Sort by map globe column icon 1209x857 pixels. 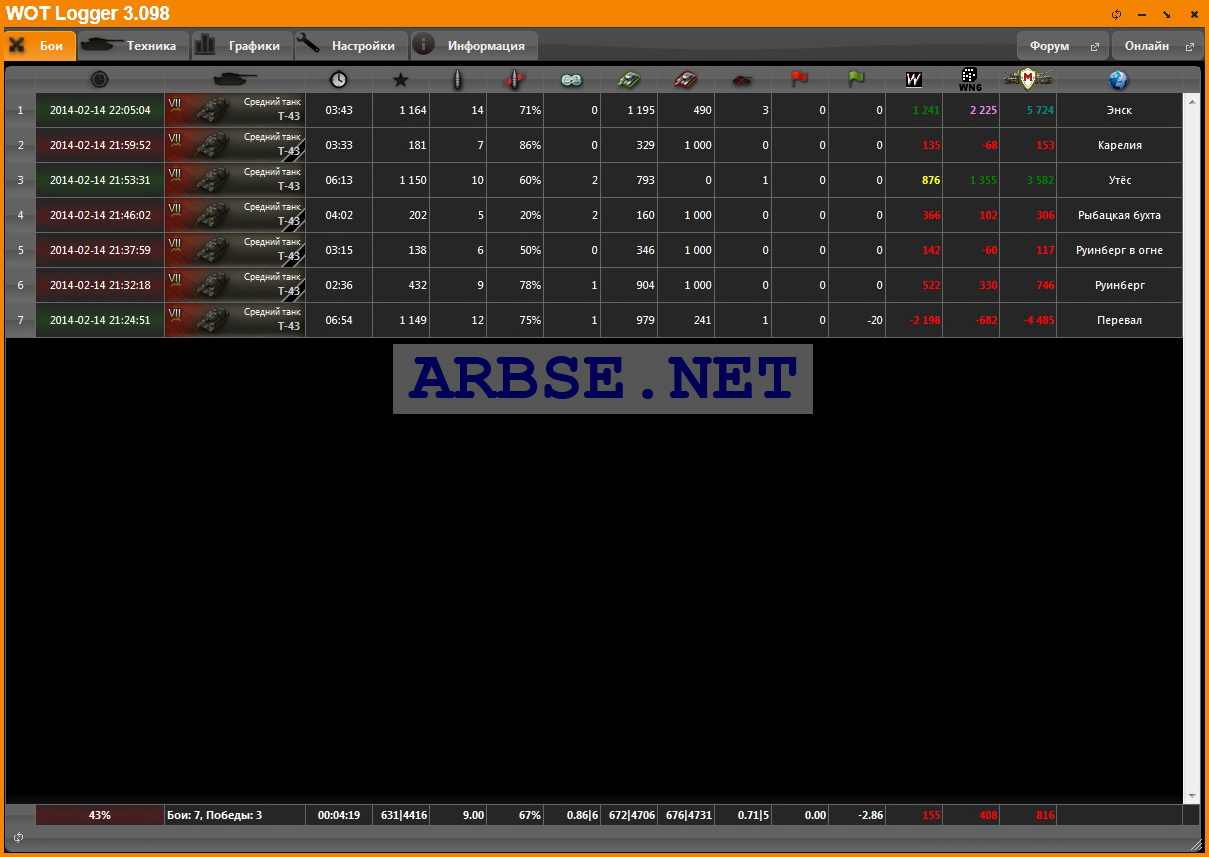[1119, 79]
